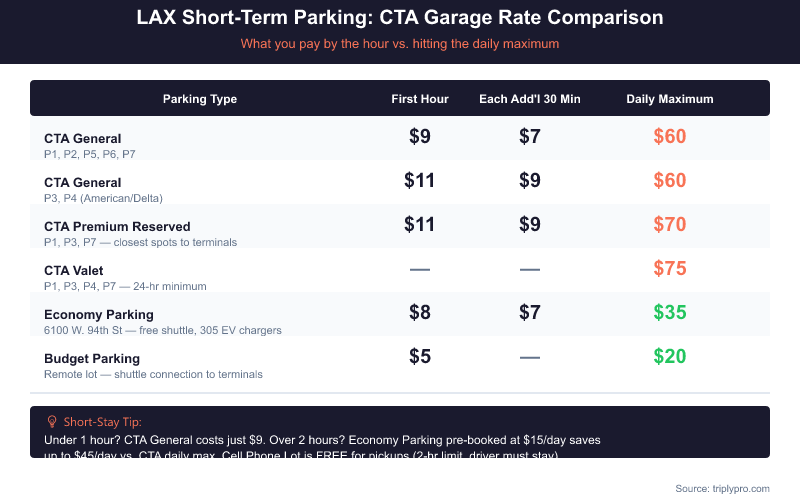This screenshot has height=500, width=800.
Task: Click the green $35 daily maximum price
Action: [670, 312]
